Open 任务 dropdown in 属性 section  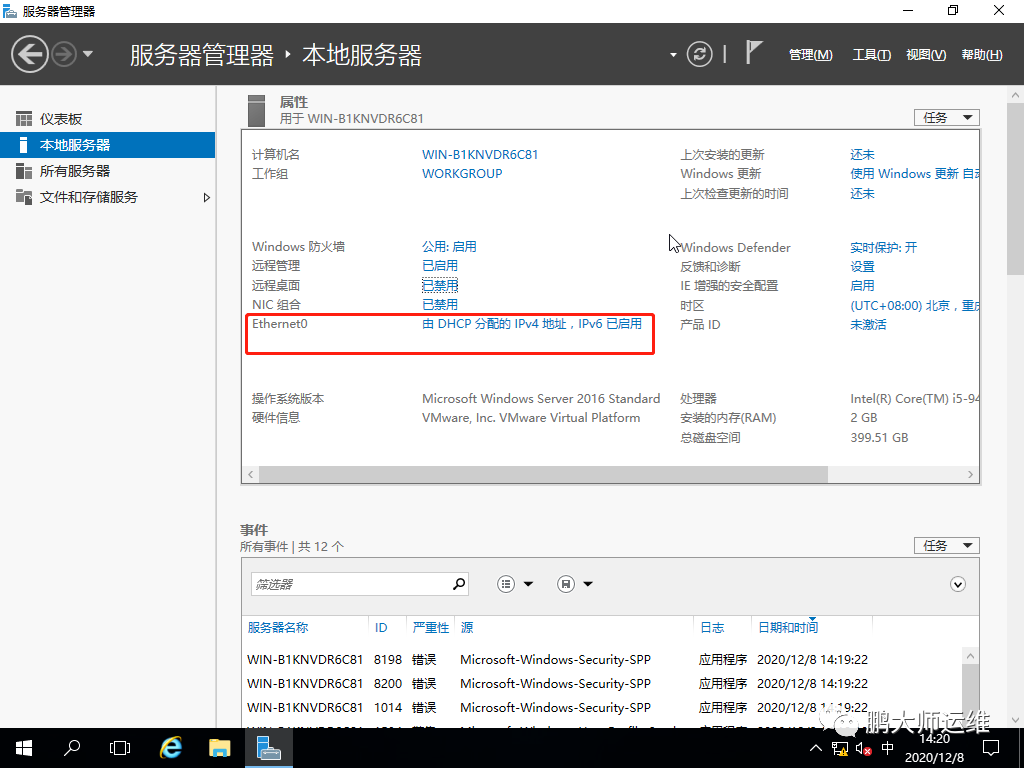point(947,118)
